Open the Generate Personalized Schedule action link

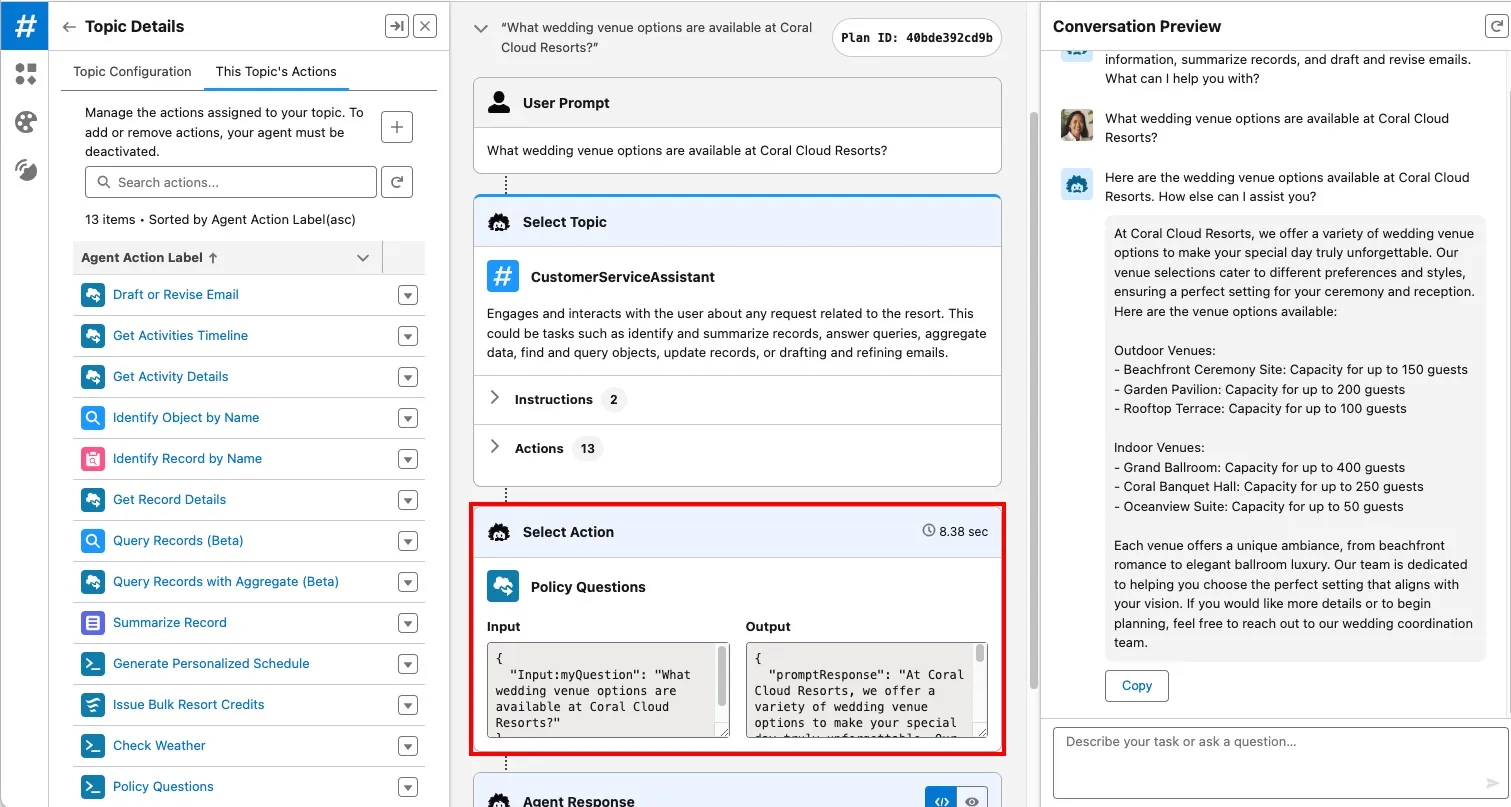click(211, 663)
